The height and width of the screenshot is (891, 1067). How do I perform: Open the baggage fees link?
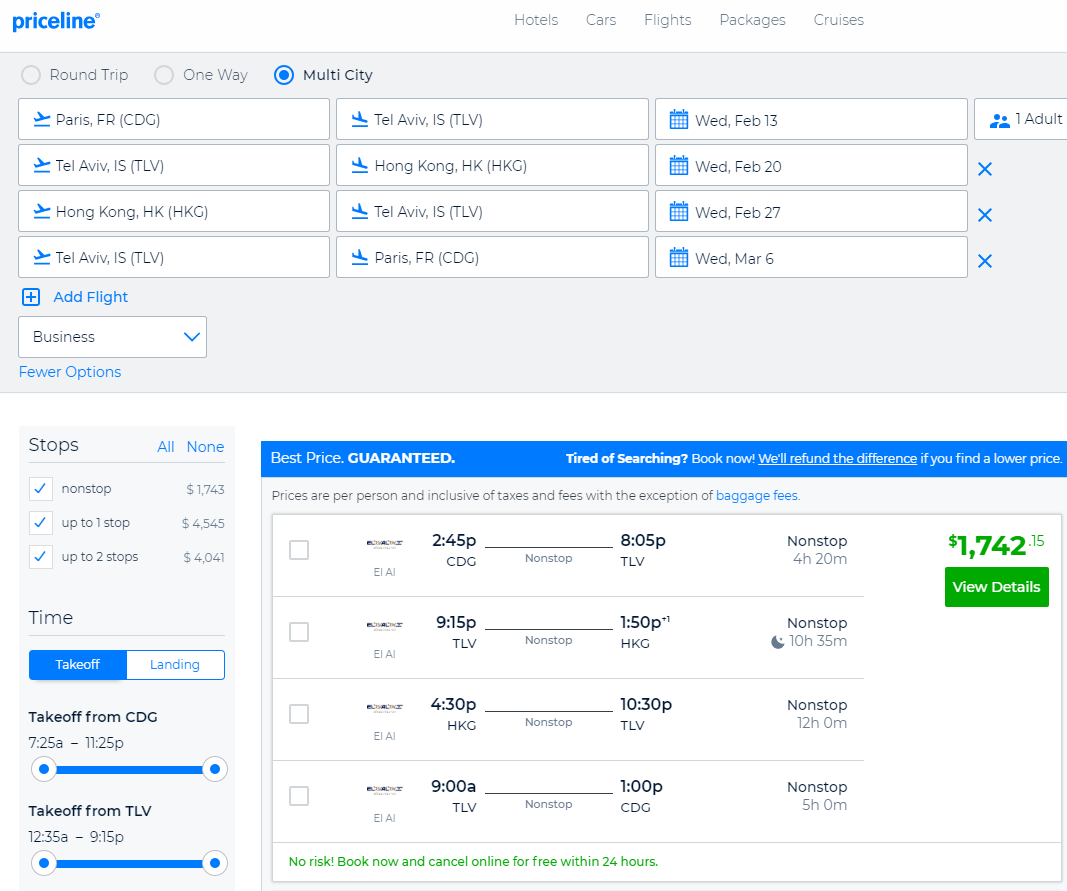(756, 495)
